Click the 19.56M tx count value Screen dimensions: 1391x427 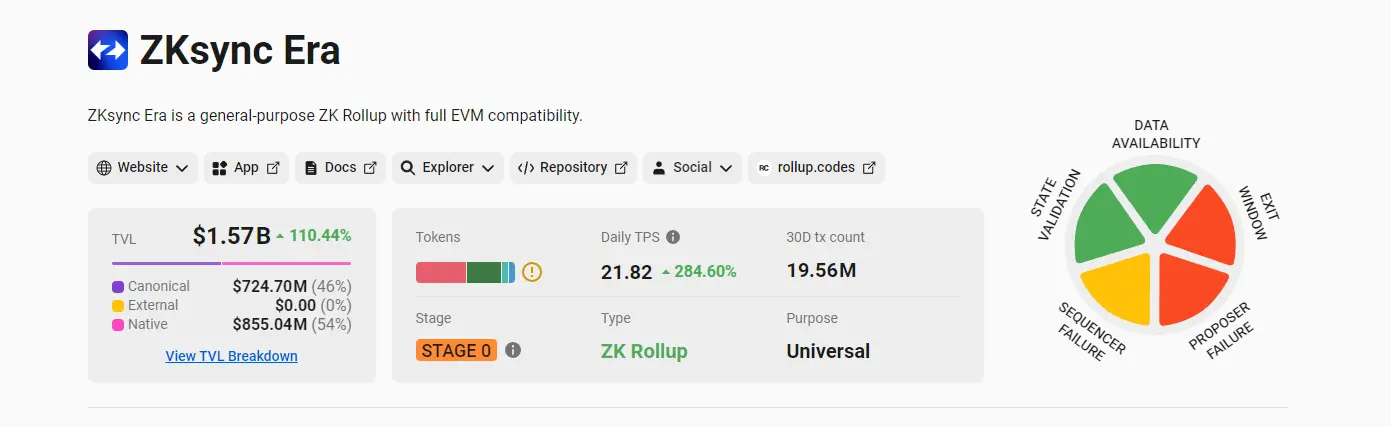[x=821, y=271]
